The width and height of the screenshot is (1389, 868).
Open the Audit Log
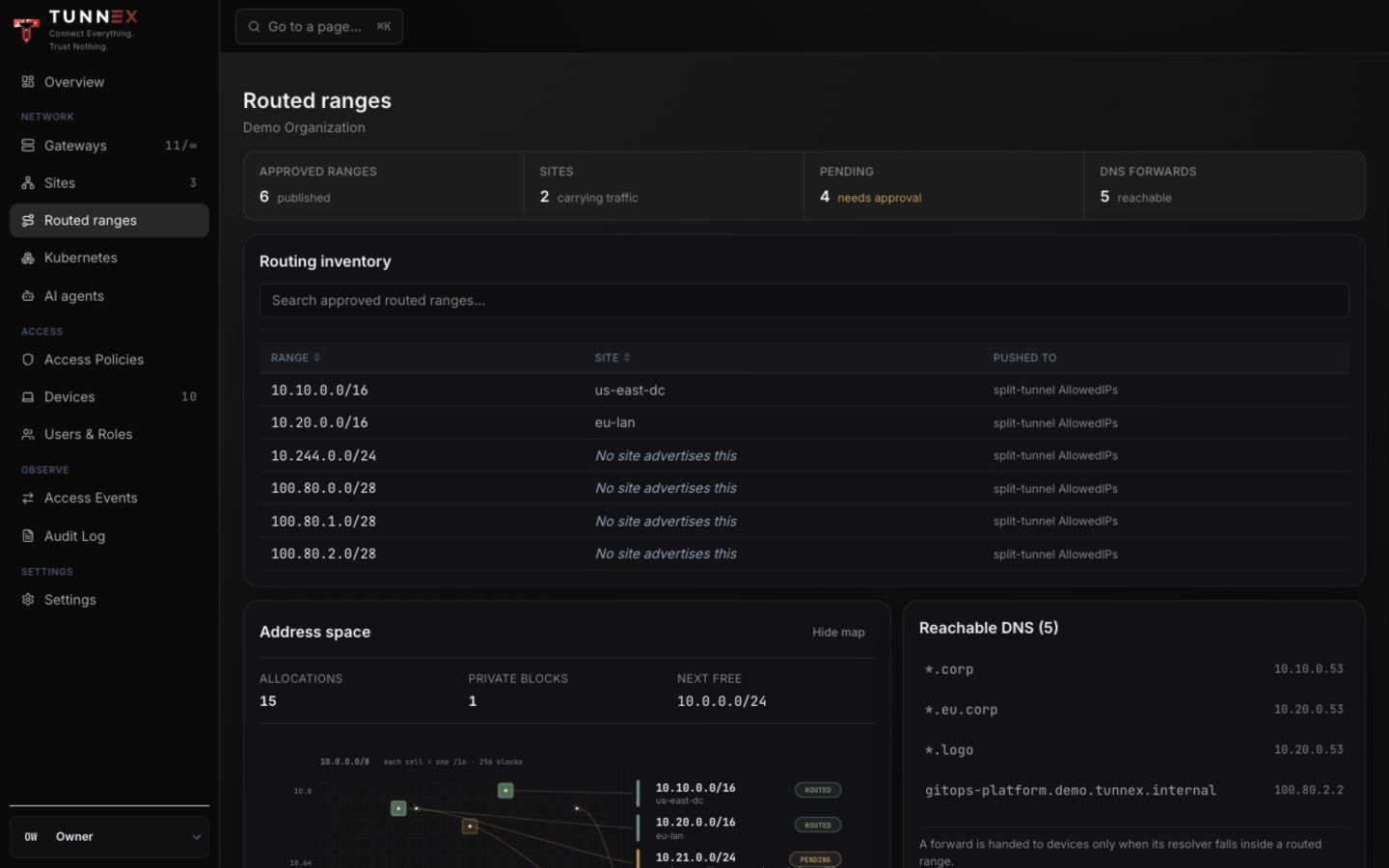click(109, 536)
